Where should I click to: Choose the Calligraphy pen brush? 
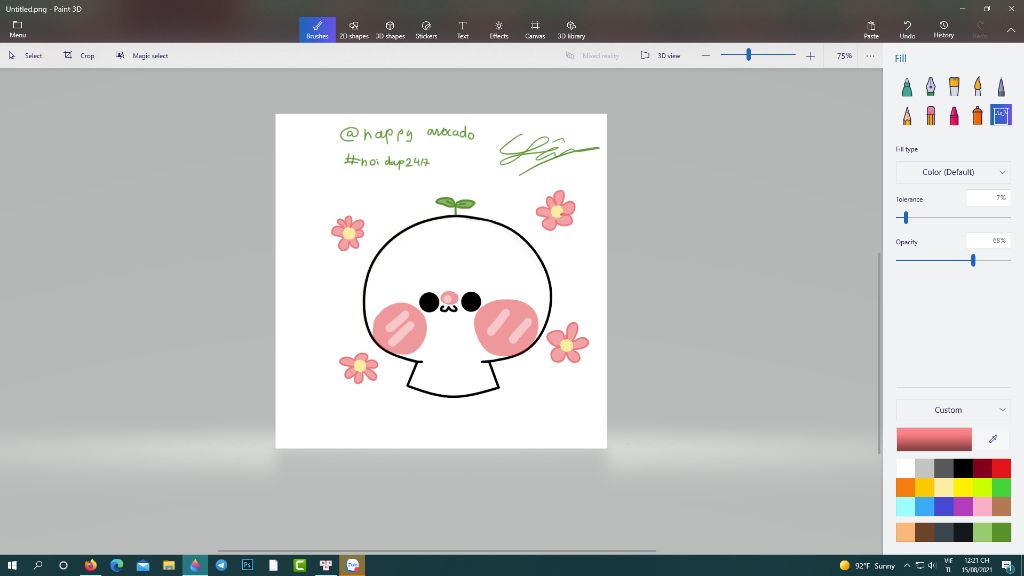click(930, 87)
